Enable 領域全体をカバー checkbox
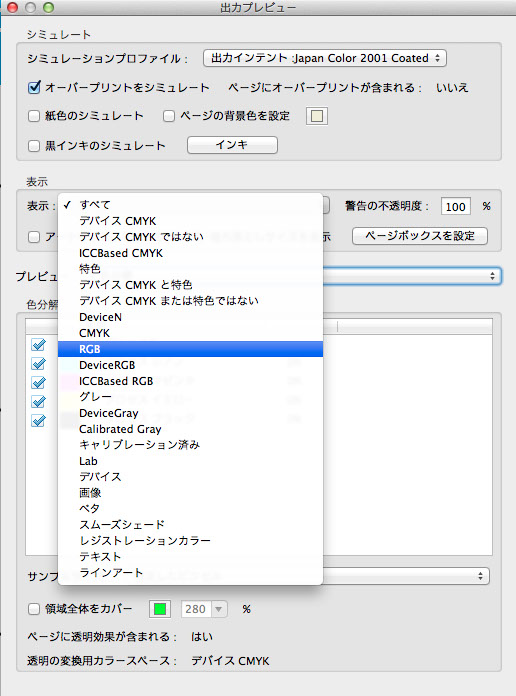 [x=34, y=609]
